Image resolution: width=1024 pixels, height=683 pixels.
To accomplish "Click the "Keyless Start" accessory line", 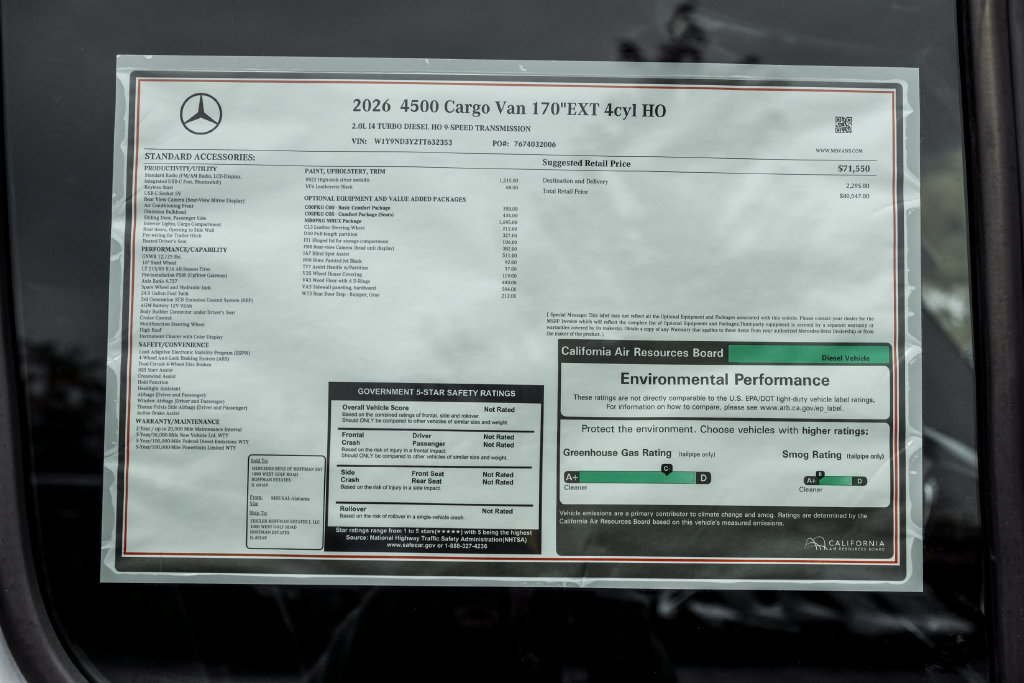I will (159, 187).
